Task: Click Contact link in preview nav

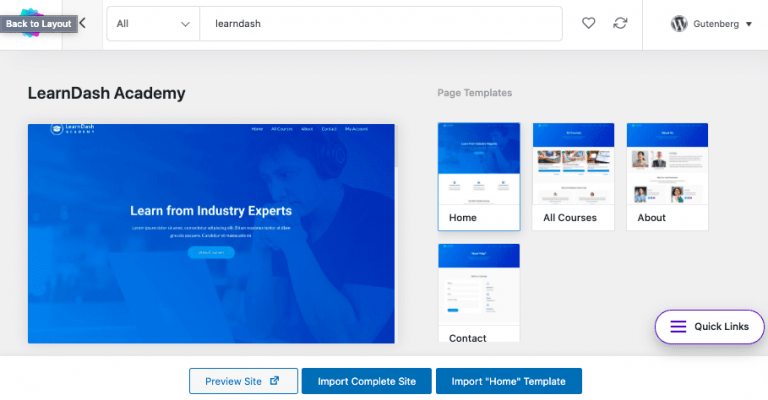Action: [329, 129]
